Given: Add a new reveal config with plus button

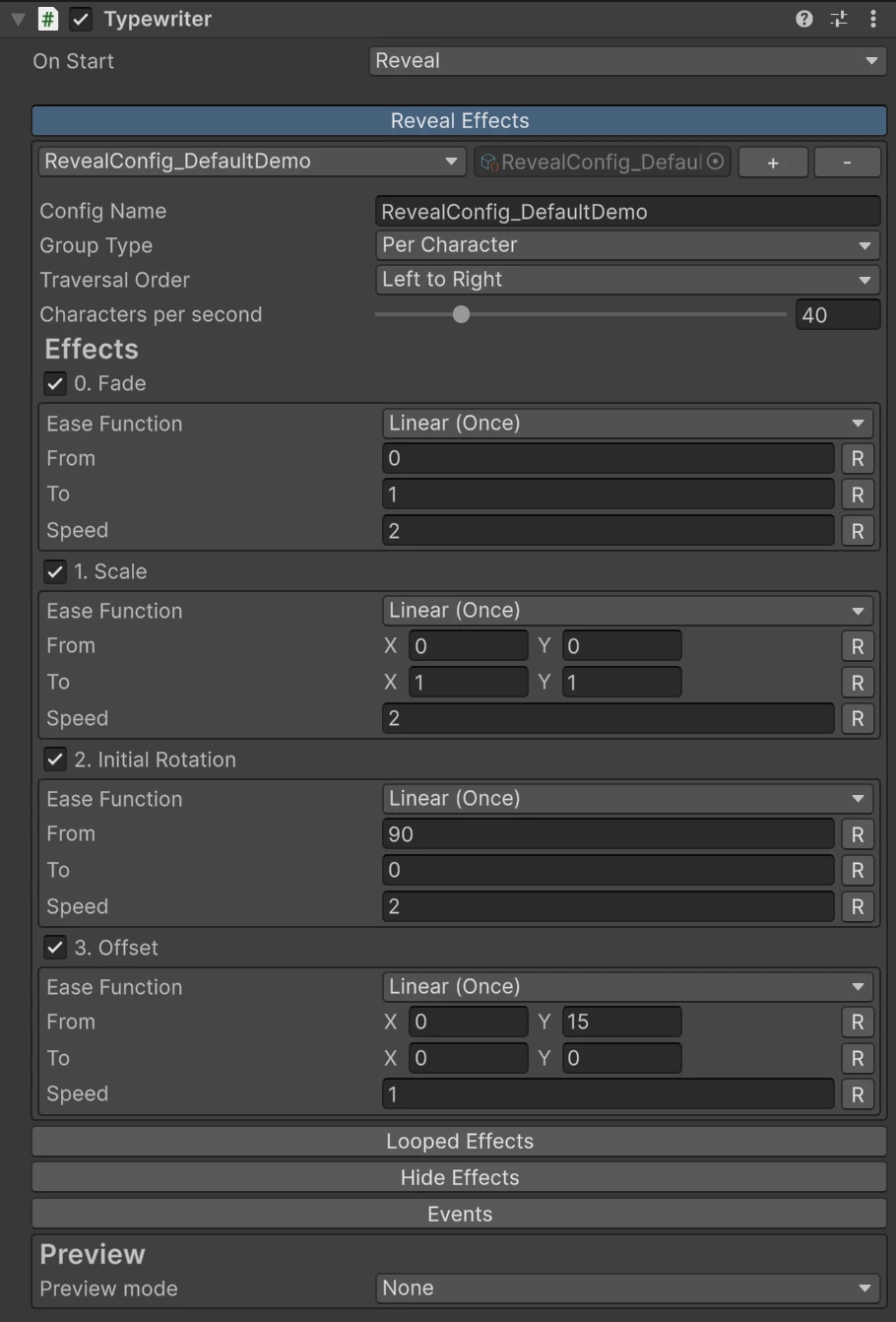Looking at the screenshot, I should point(773,163).
